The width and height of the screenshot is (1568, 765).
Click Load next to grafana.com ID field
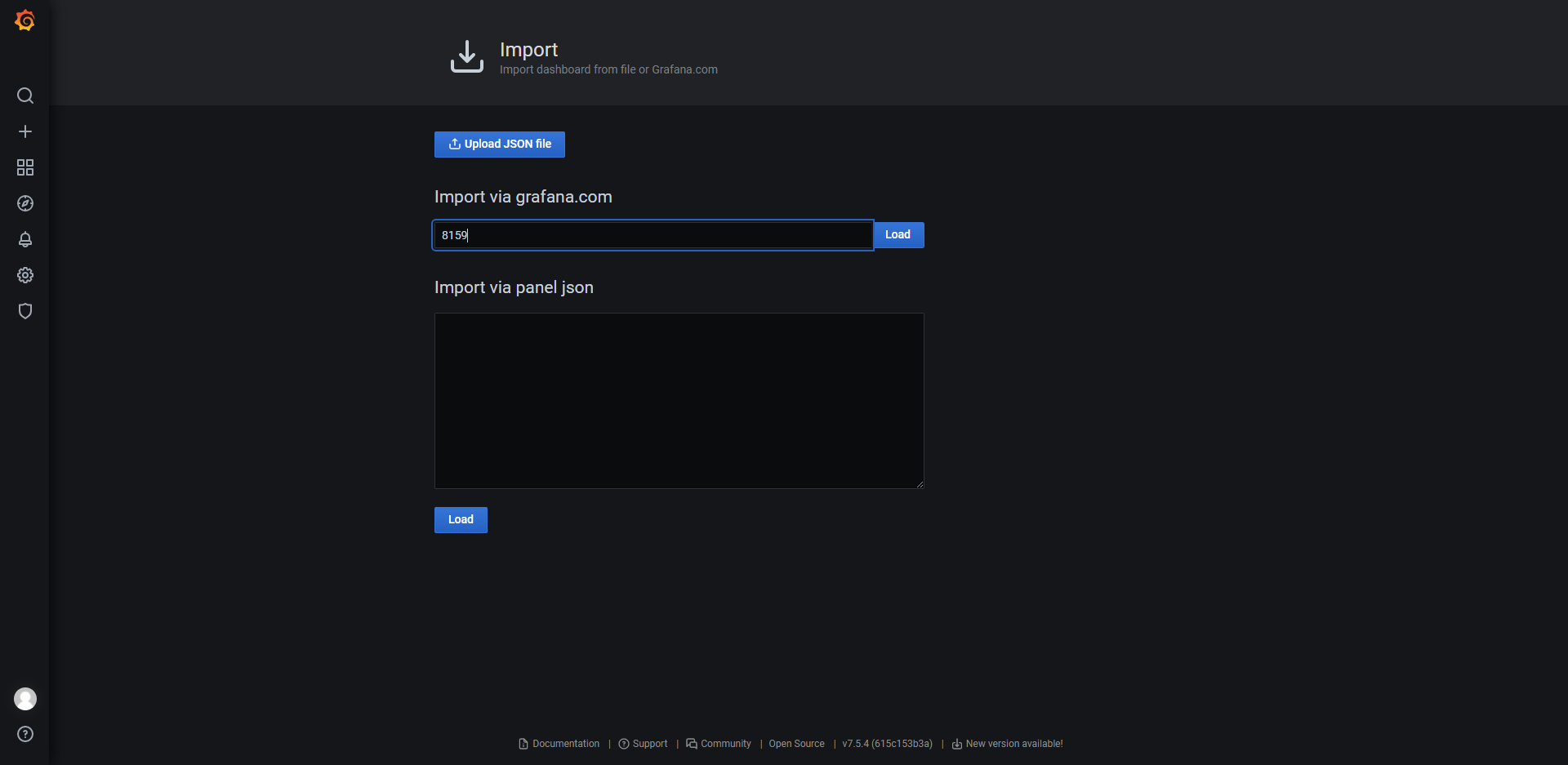click(898, 235)
